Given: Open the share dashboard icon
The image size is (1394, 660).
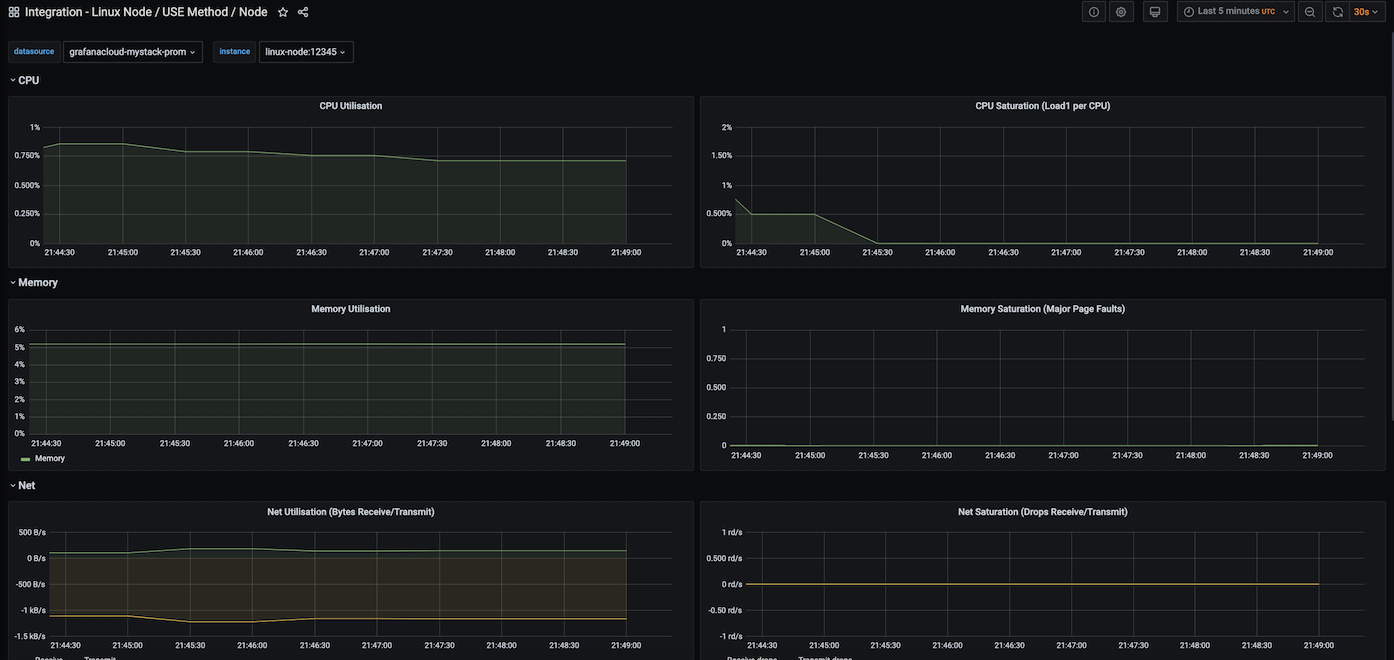Looking at the screenshot, I should pyautogui.click(x=303, y=12).
